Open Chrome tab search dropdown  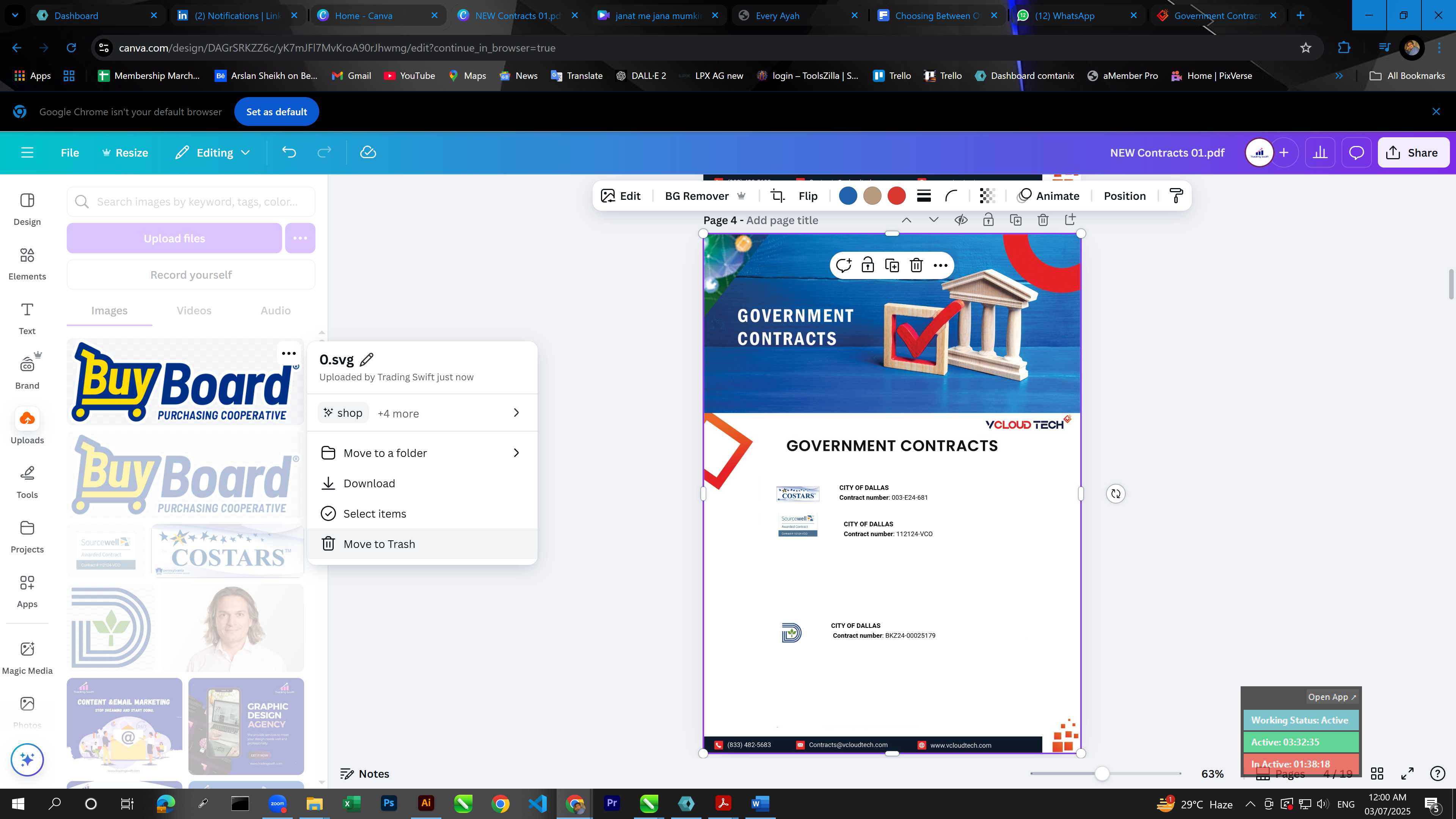pyautogui.click(x=15, y=15)
